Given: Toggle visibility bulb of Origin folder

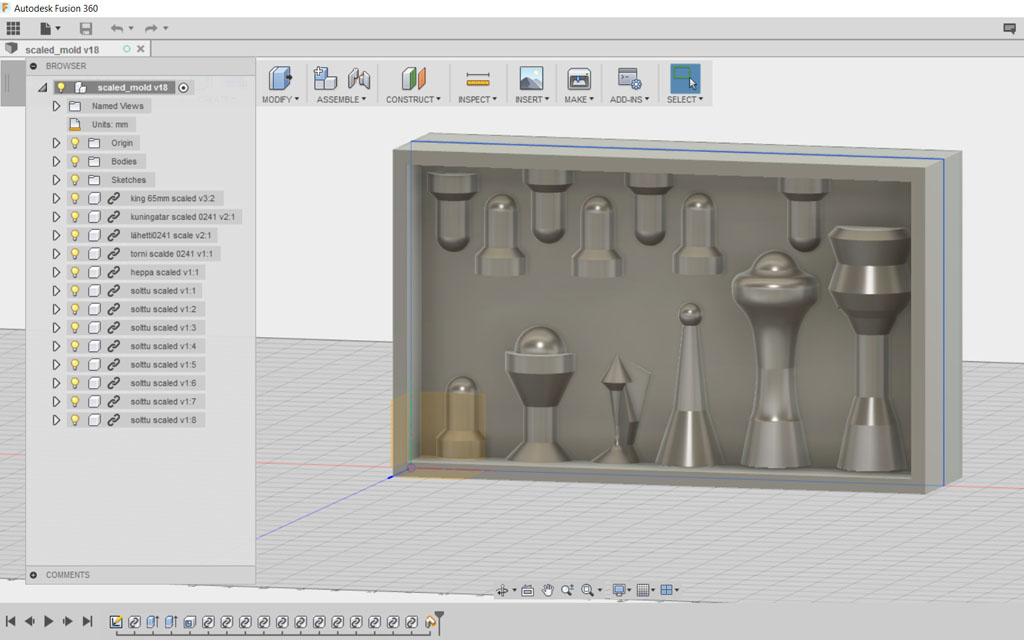Looking at the screenshot, I should pyautogui.click(x=75, y=143).
